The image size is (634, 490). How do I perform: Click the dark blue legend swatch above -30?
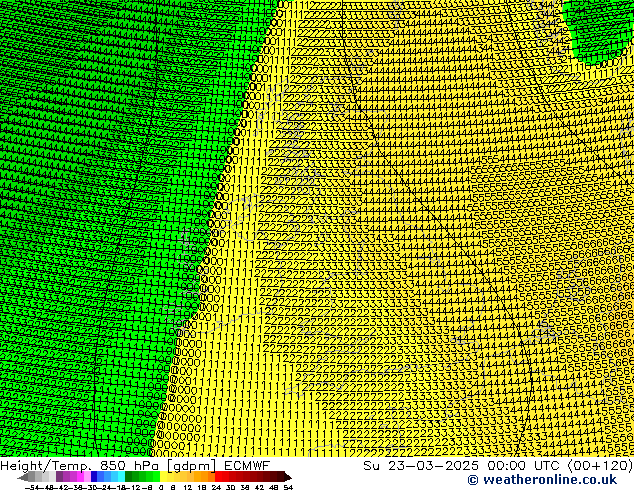[x=94, y=477]
